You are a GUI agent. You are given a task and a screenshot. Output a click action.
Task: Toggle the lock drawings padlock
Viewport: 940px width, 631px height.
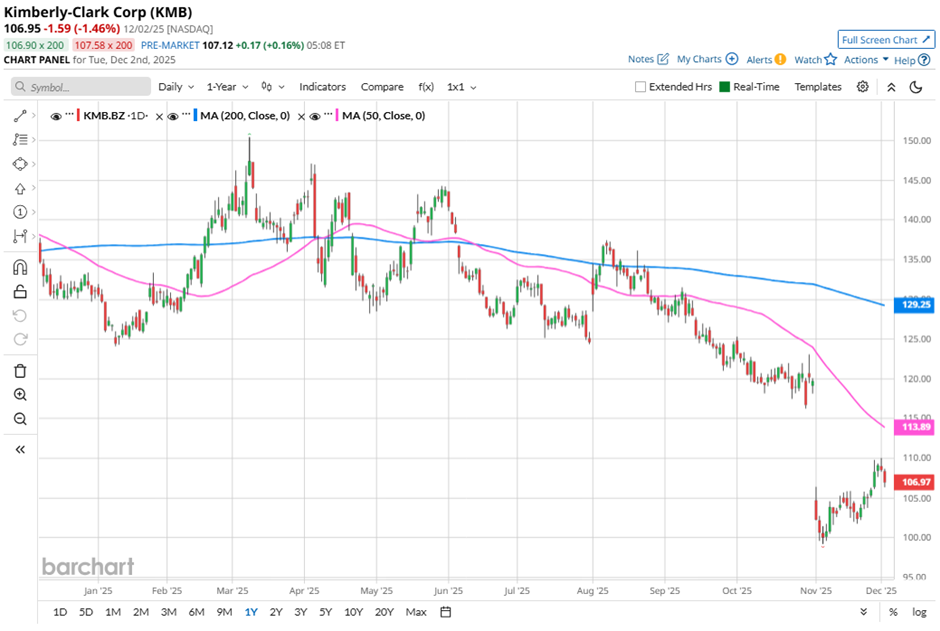20,292
